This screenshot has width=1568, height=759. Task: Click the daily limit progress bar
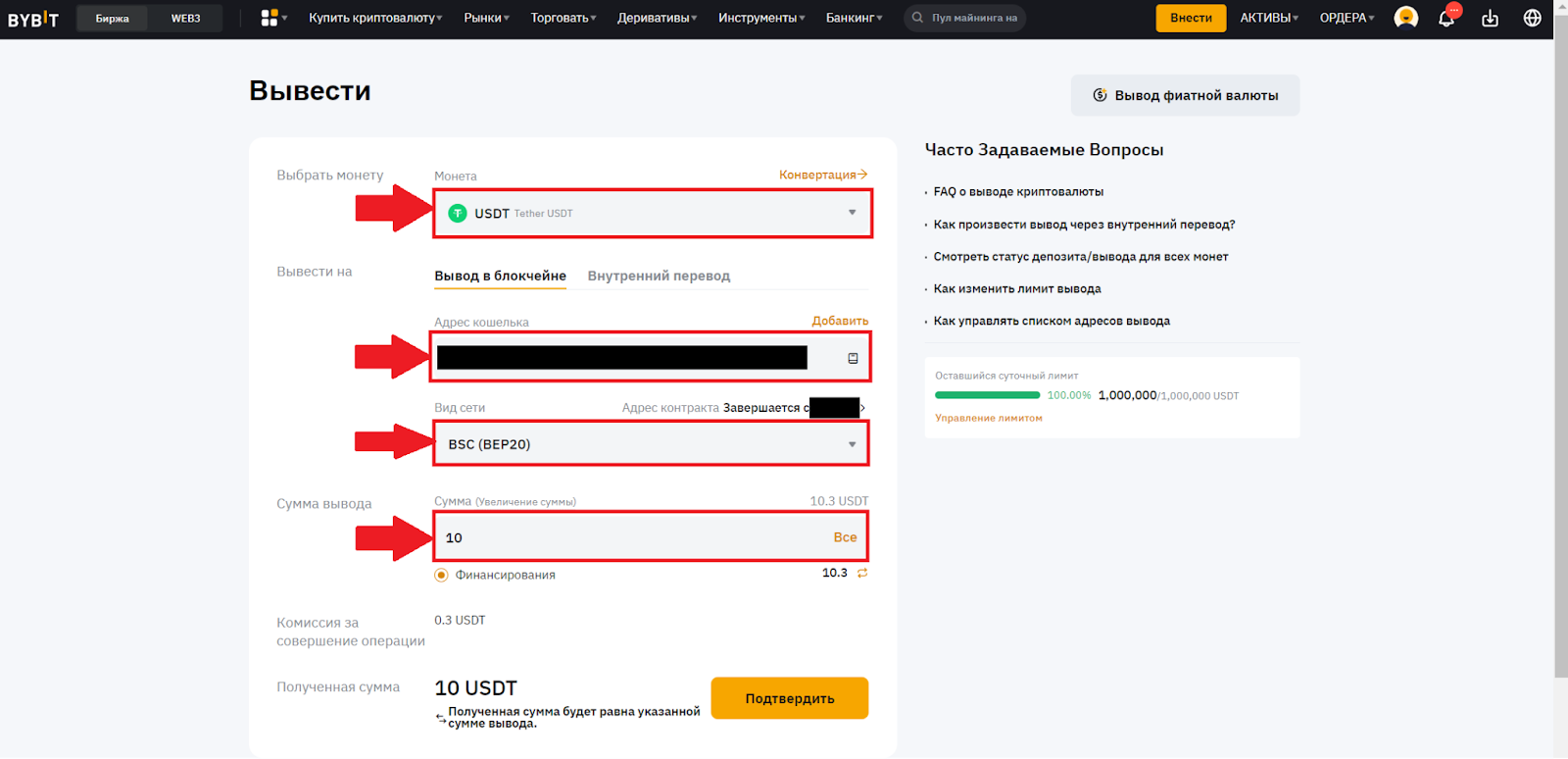click(987, 395)
